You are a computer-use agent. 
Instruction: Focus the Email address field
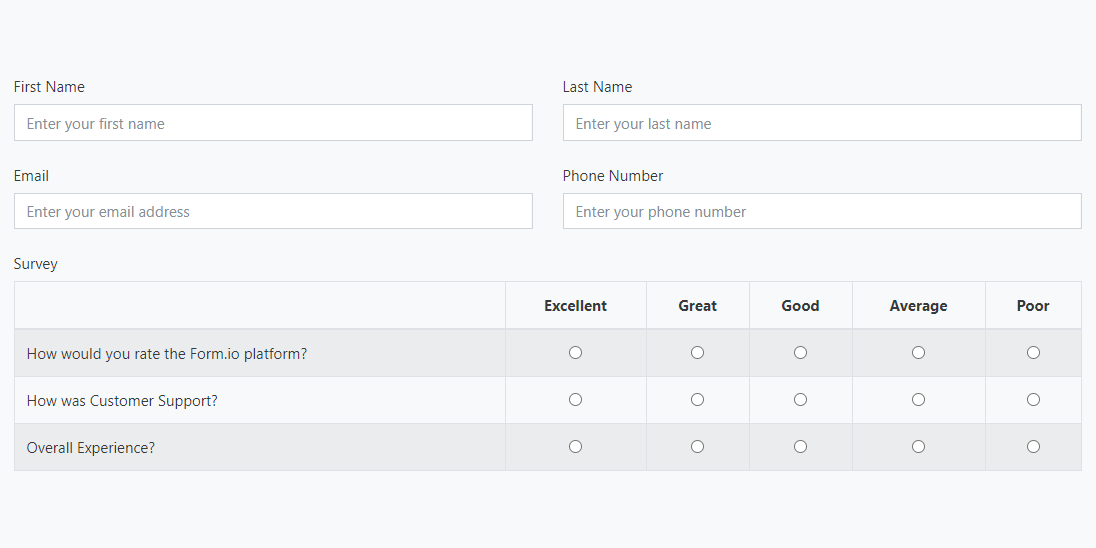[x=273, y=211]
